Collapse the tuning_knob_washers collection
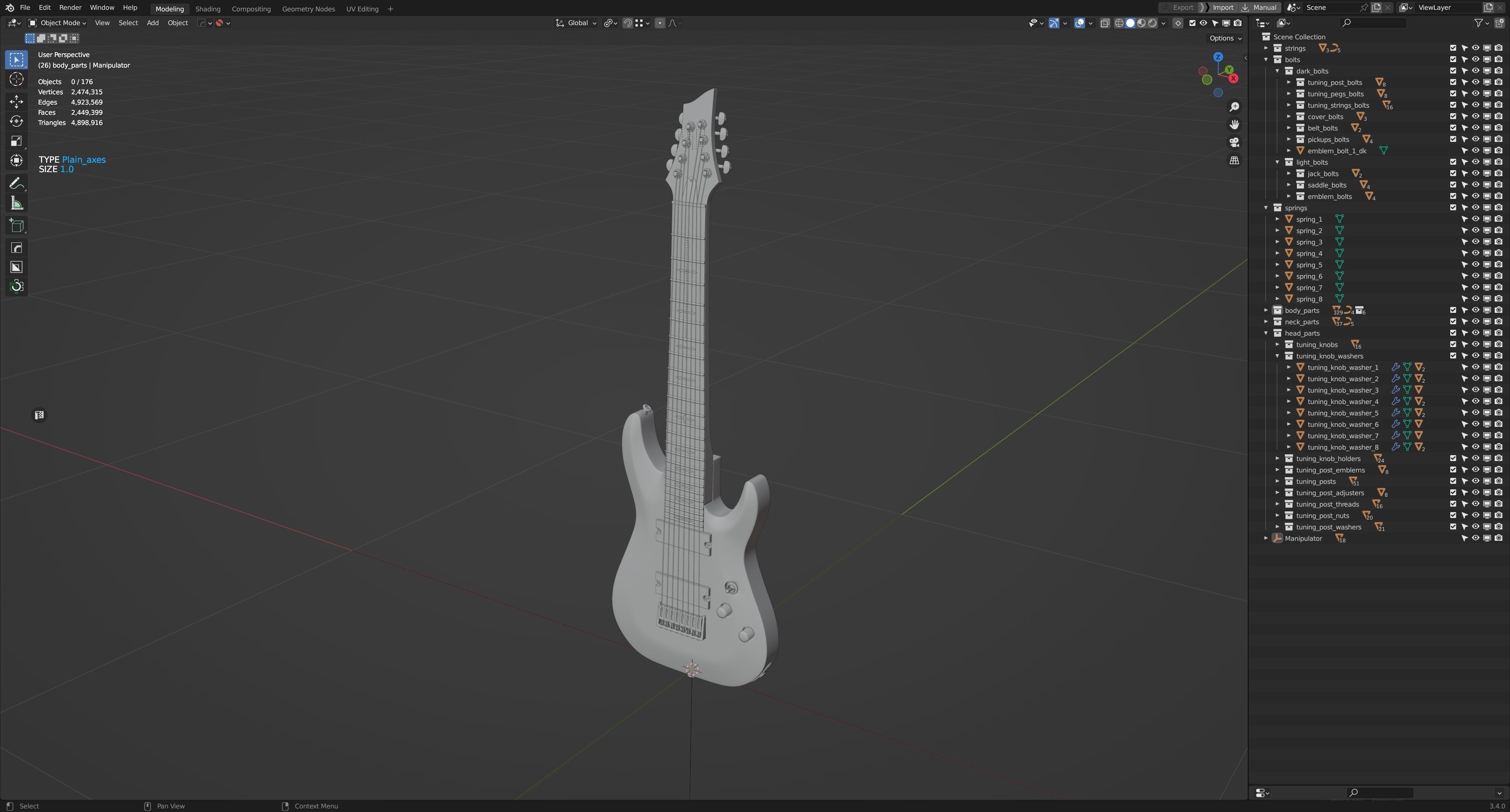This screenshot has width=1510, height=812. pyautogui.click(x=1277, y=356)
